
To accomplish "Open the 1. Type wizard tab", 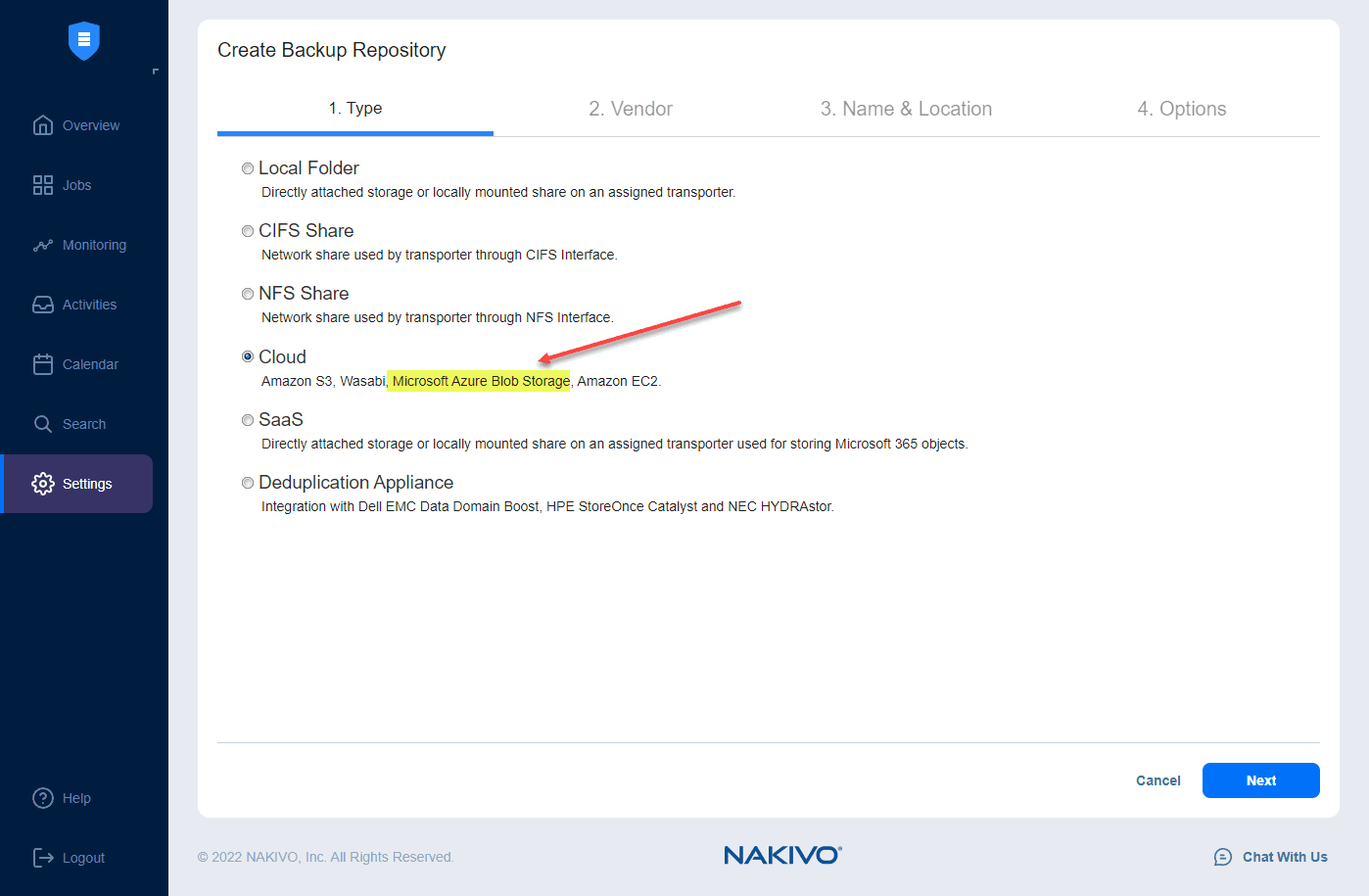I will 355,109.
